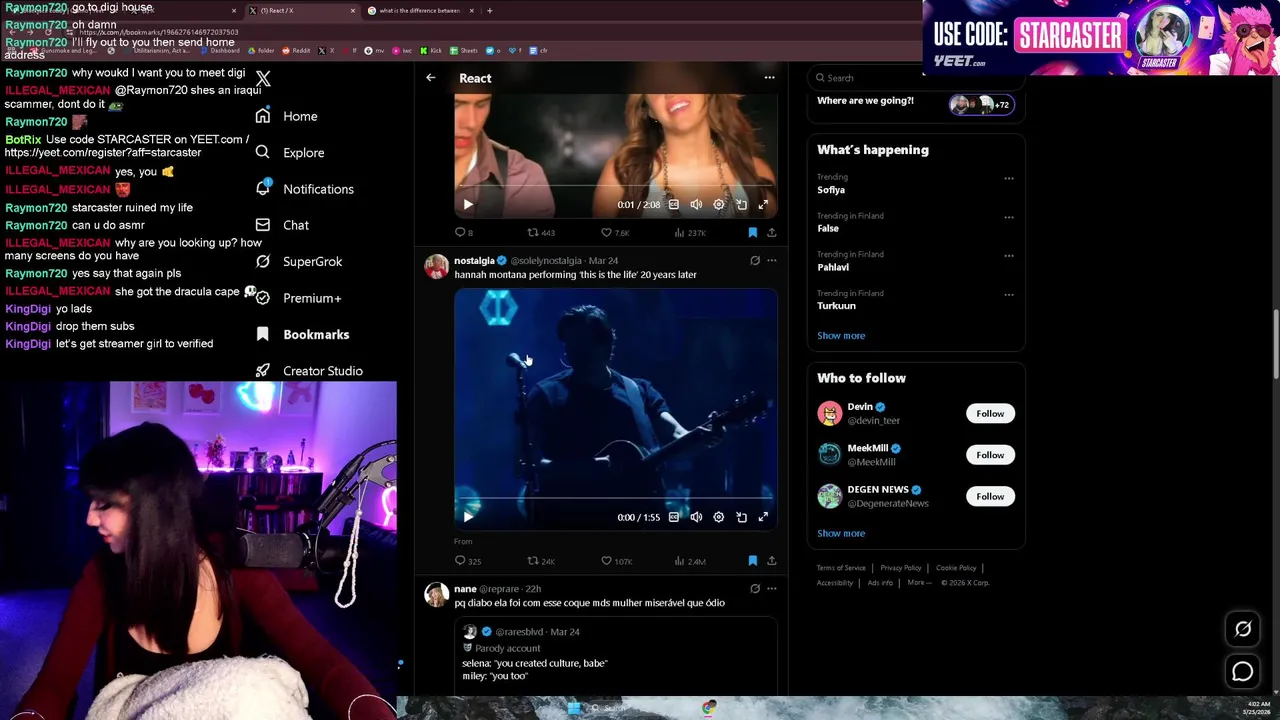Open options for the Sofiya trend
This screenshot has width=1280, height=720.
[1008, 178]
